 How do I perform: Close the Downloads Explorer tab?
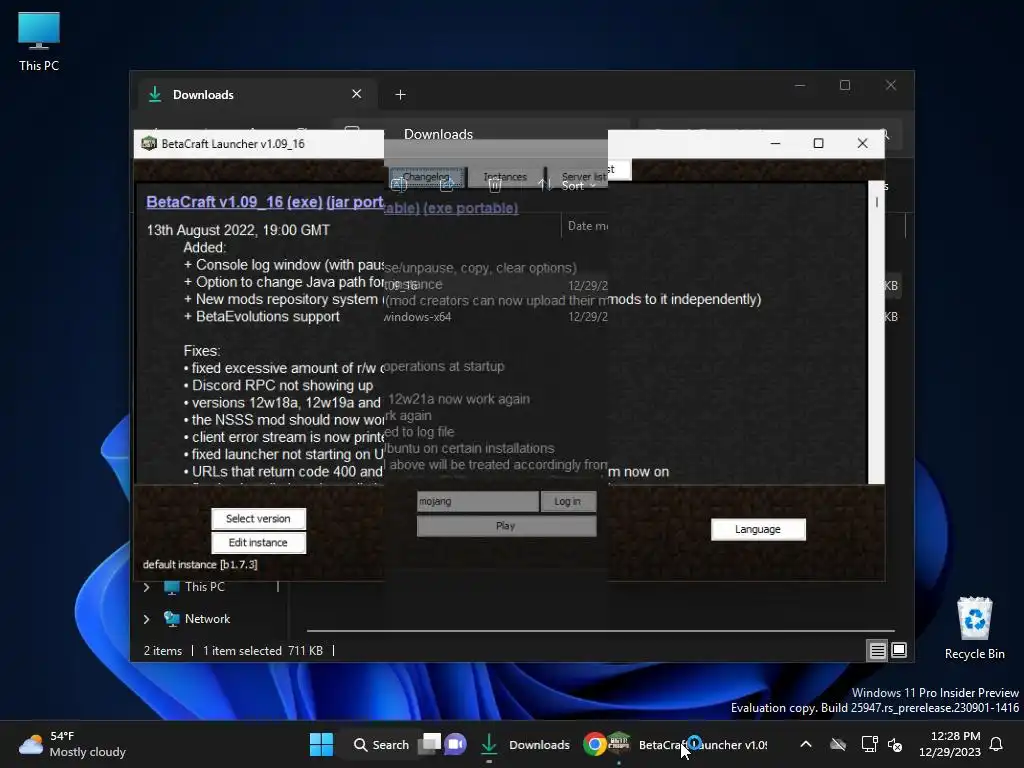(x=357, y=94)
